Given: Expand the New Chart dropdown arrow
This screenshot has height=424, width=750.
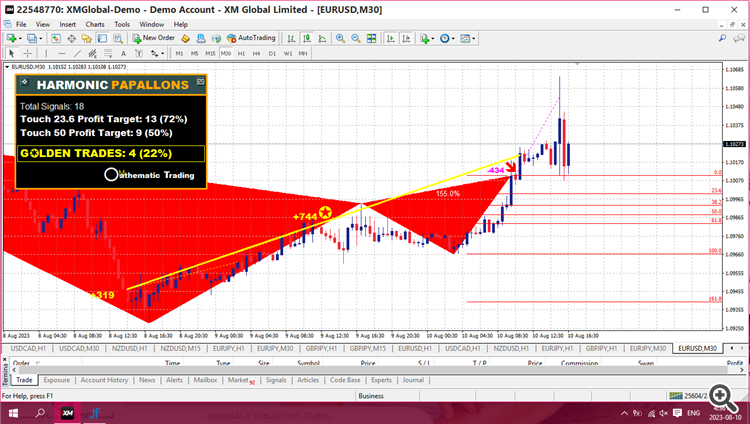Looking at the screenshot, I should 20,38.
